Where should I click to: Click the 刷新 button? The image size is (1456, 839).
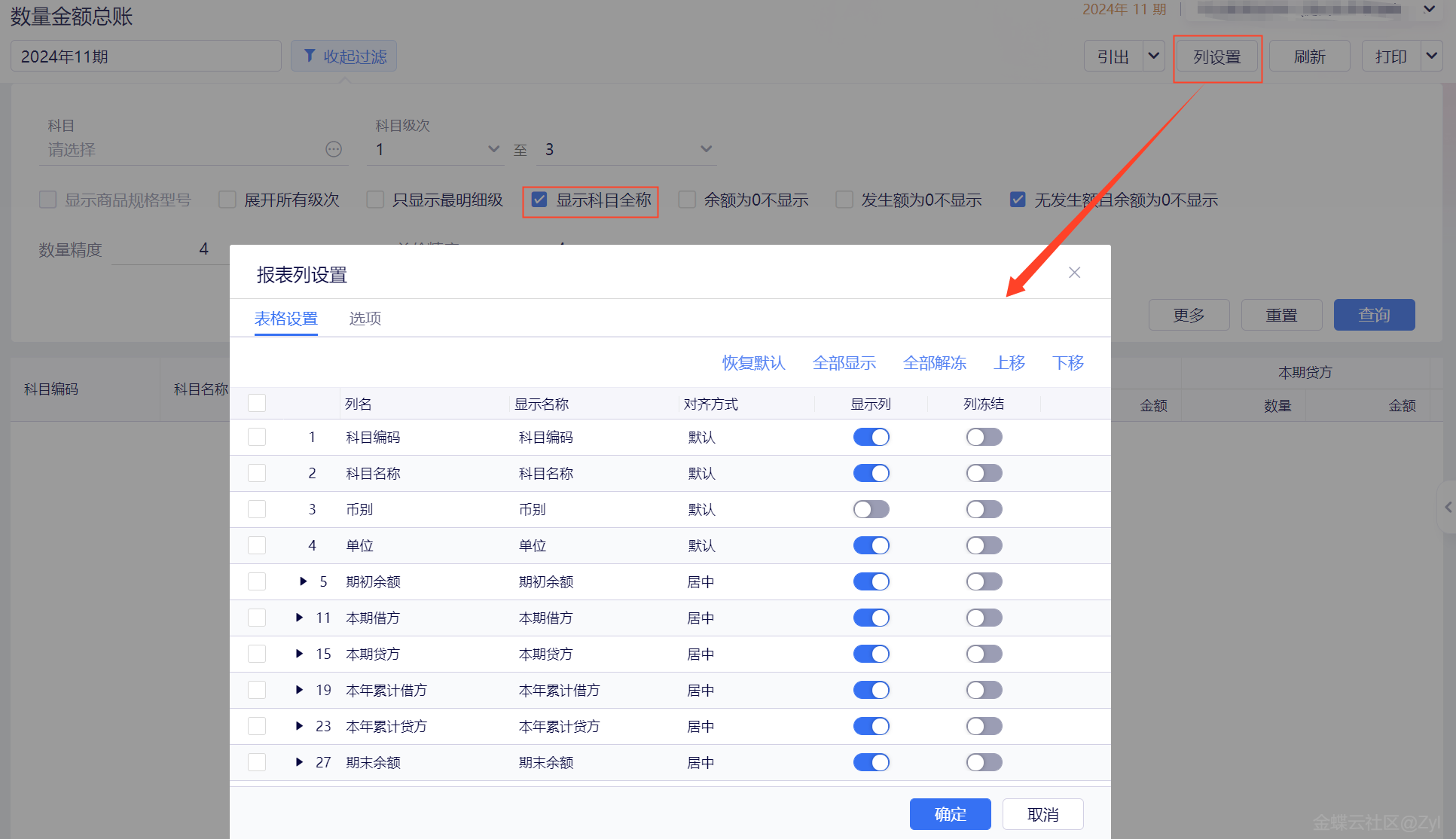pos(1310,56)
